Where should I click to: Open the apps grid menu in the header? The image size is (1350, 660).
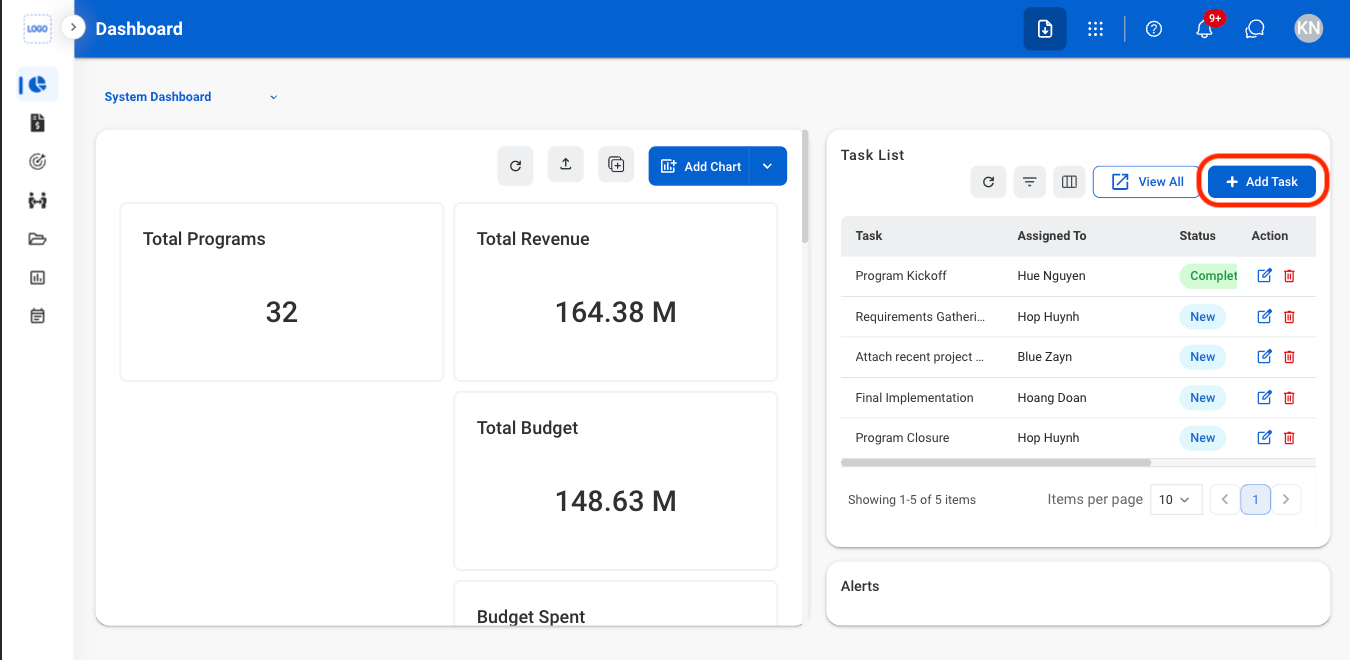[x=1095, y=29]
